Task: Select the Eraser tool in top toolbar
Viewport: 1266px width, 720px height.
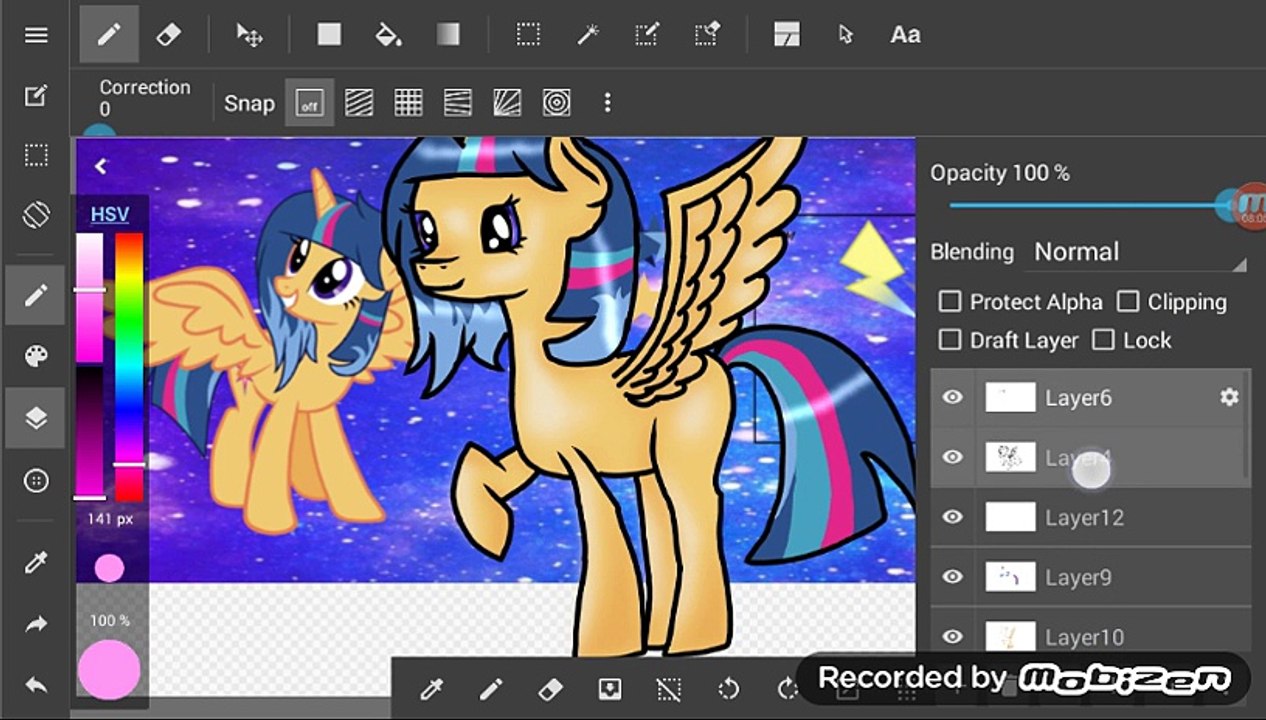Action: 168,34
